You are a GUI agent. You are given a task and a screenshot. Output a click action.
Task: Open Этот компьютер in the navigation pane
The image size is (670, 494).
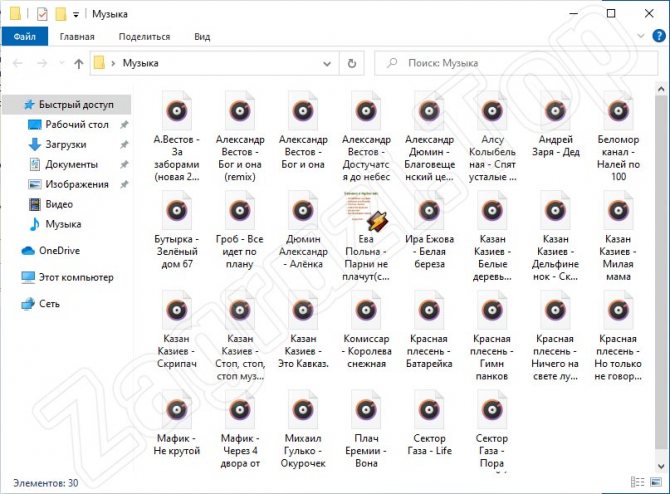(76, 277)
